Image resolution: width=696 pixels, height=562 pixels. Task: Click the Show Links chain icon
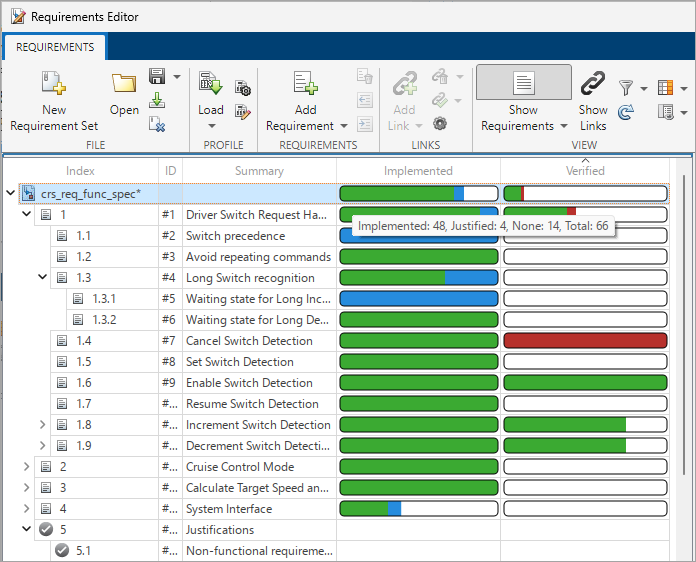pyautogui.click(x=593, y=84)
